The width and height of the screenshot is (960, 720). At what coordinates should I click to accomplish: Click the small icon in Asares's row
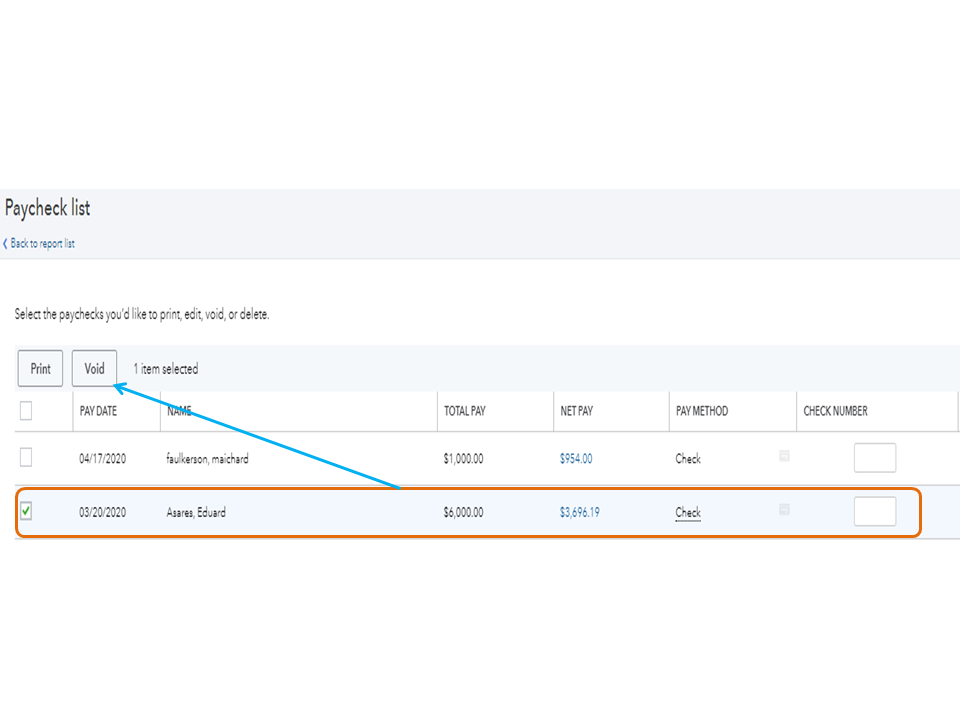[784, 510]
